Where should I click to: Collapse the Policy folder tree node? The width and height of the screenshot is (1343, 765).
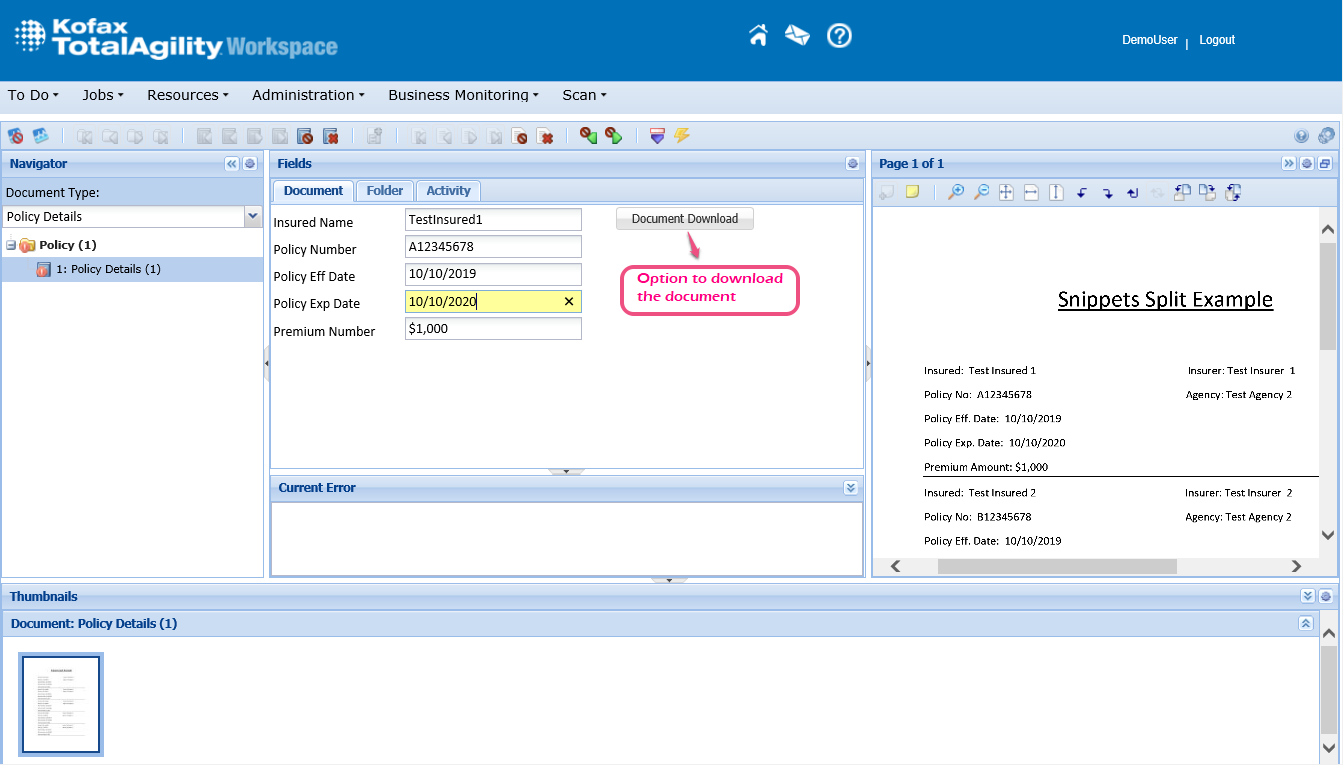pos(10,245)
